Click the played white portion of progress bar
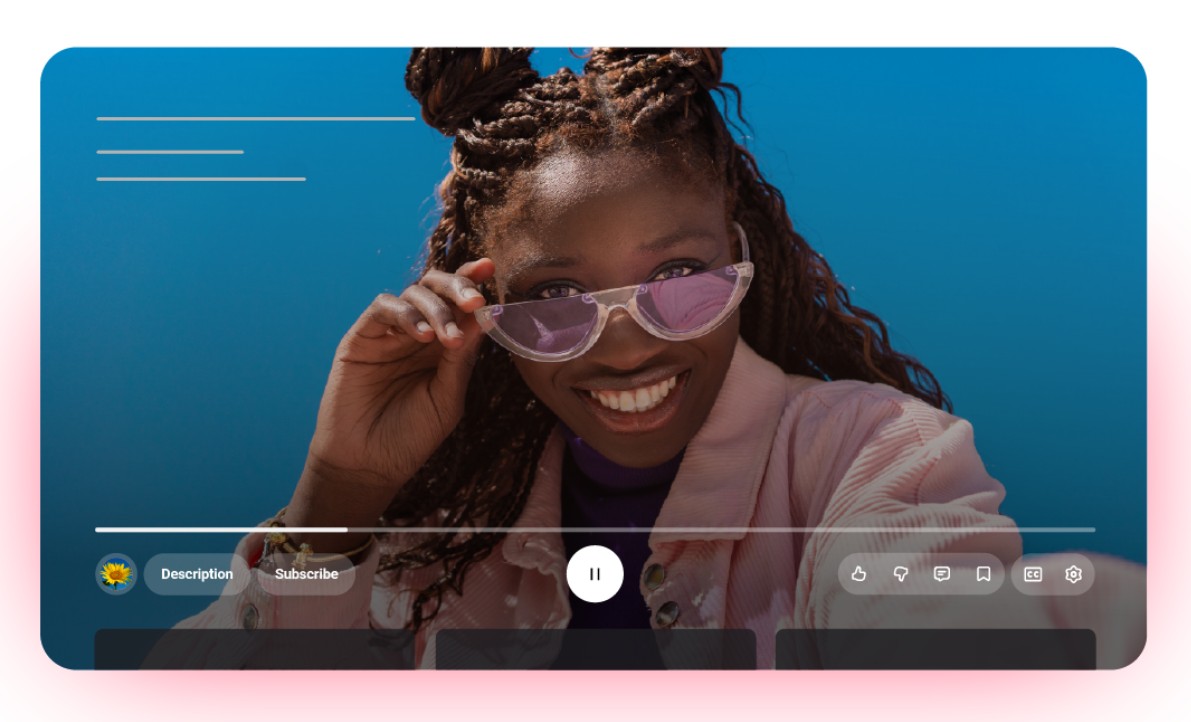Screen dimensions: 1191x722 (x=220, y=529)
